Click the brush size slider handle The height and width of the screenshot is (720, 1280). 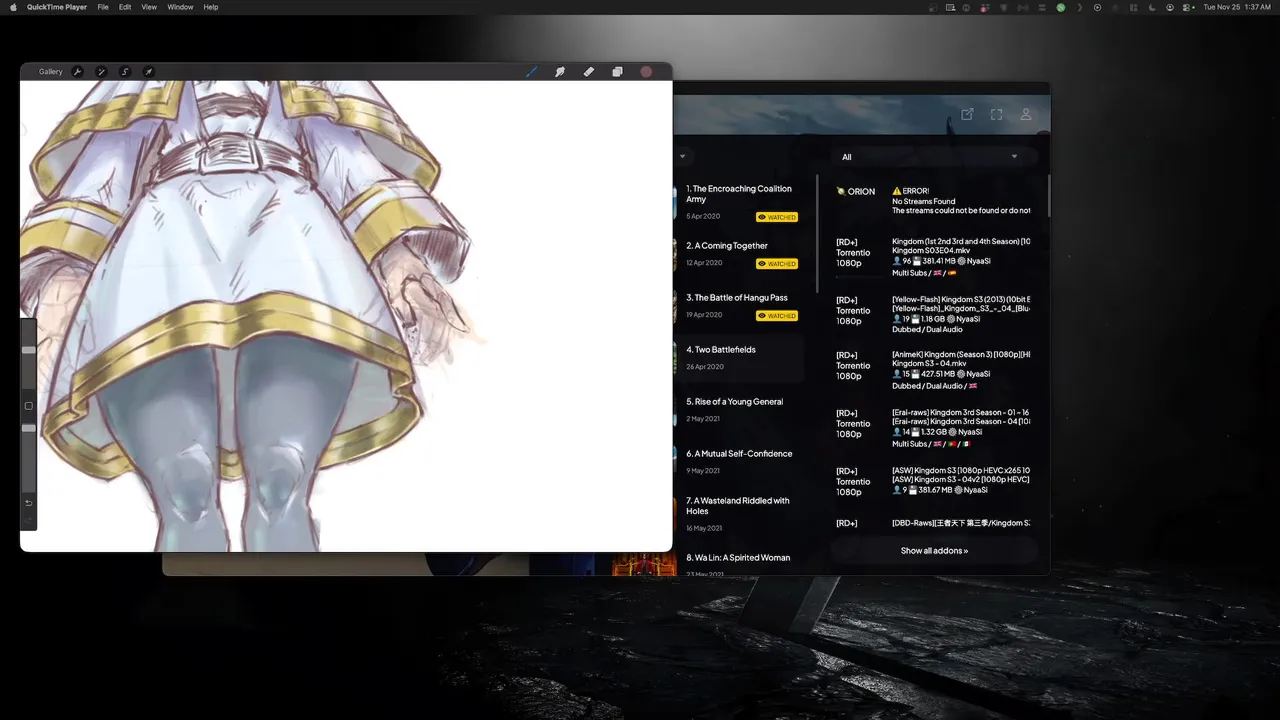pyautogui.click(x=29, y=350)
